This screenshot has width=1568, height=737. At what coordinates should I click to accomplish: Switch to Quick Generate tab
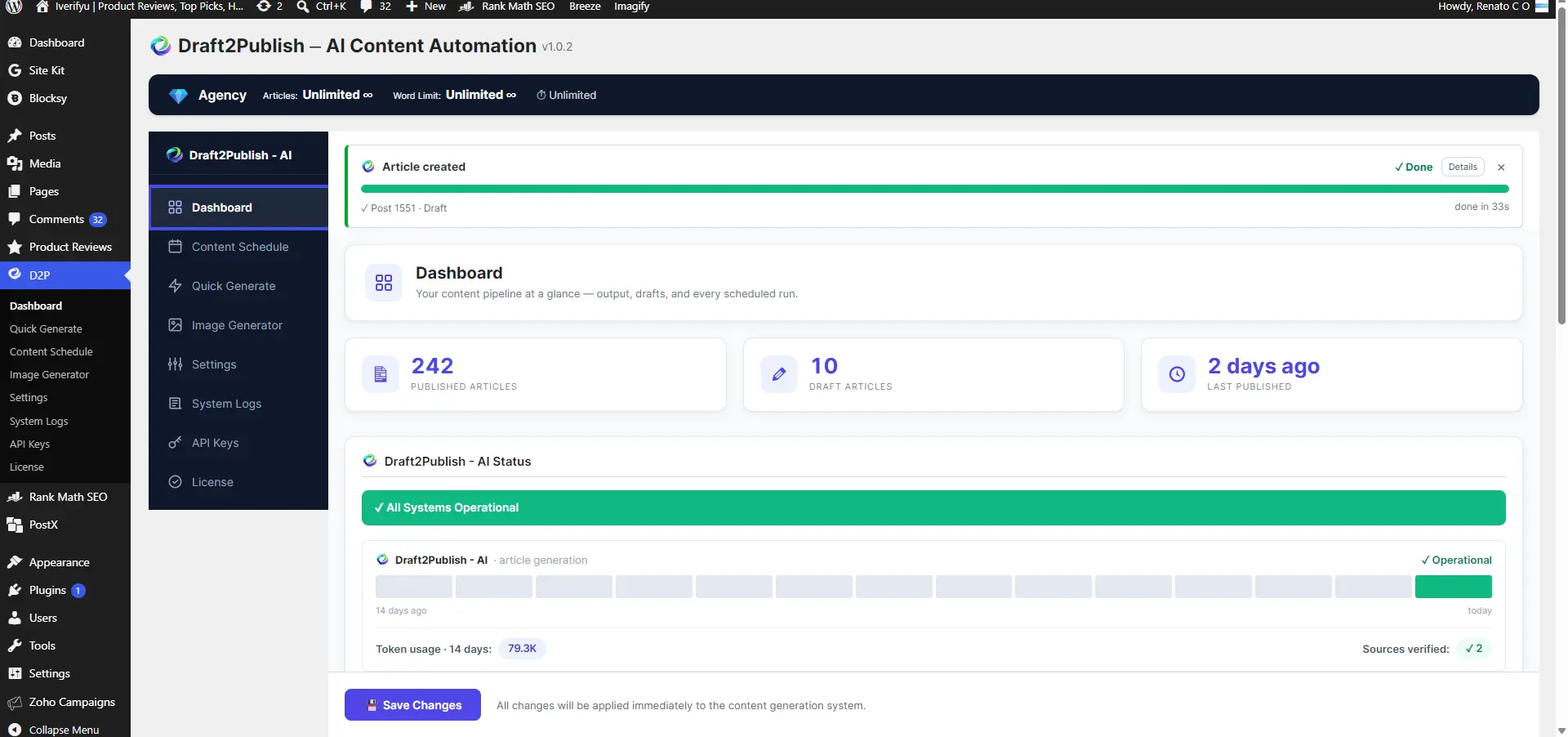pyautogui.click(x=238, y=286)
